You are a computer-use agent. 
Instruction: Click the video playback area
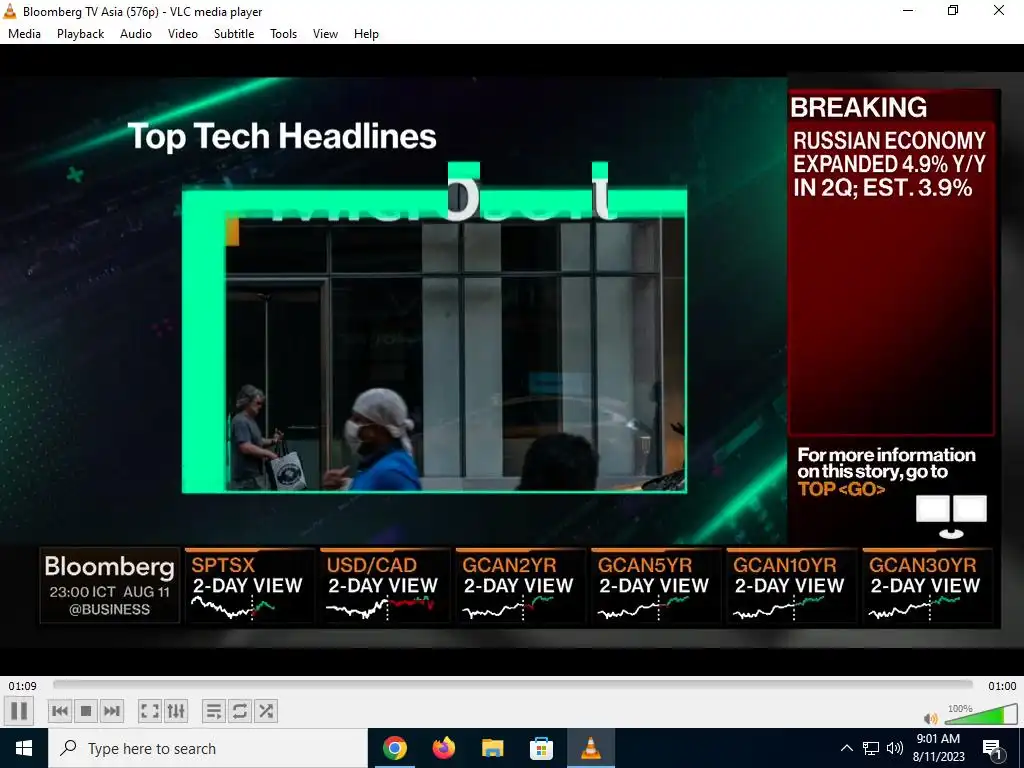(512, 359)
